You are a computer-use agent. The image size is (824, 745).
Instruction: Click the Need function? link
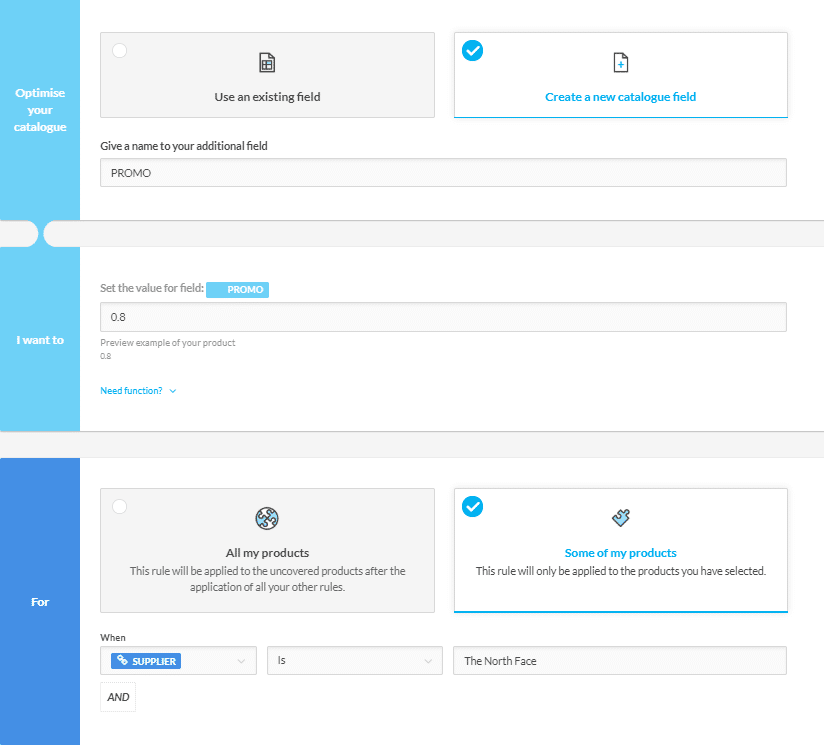(131, 391)
